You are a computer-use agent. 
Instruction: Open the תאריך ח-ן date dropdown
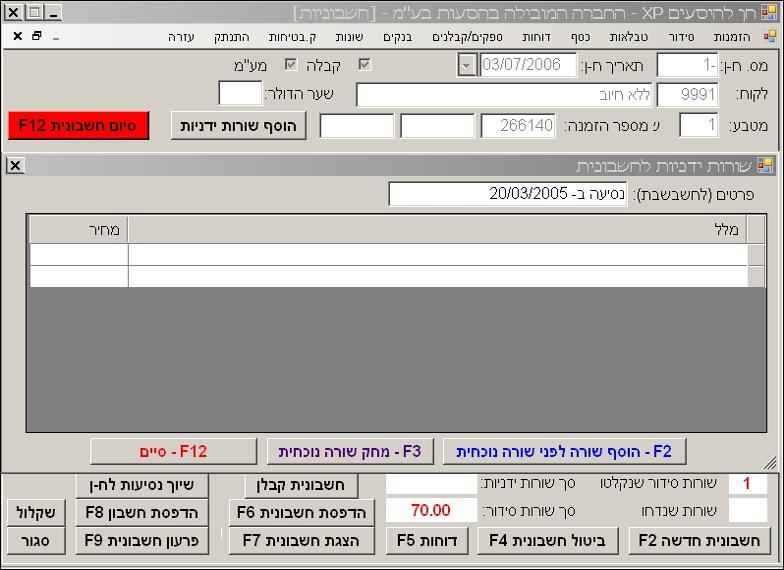(x=466, y=66)
